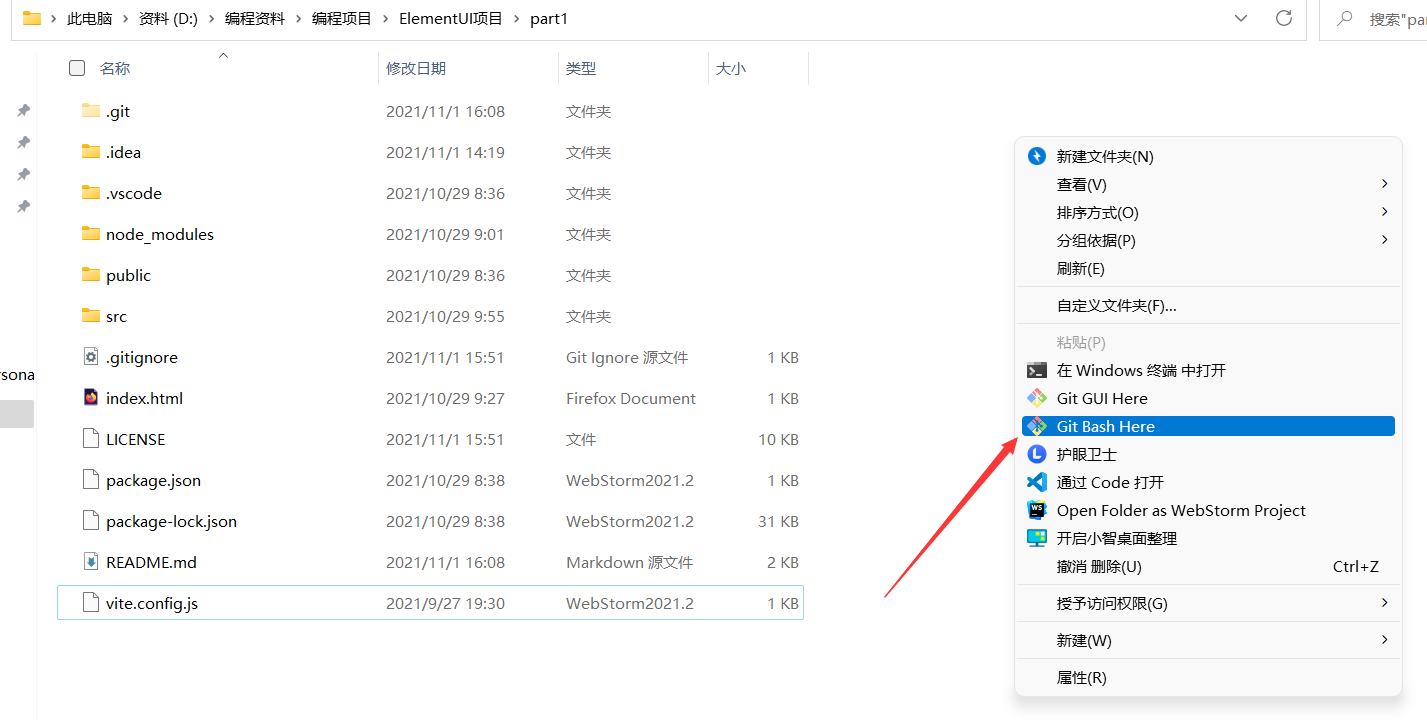The height and width of the screenshot is (720, 1427).
Task: Click the 31 KB size cell
Action: pos(777,521)
